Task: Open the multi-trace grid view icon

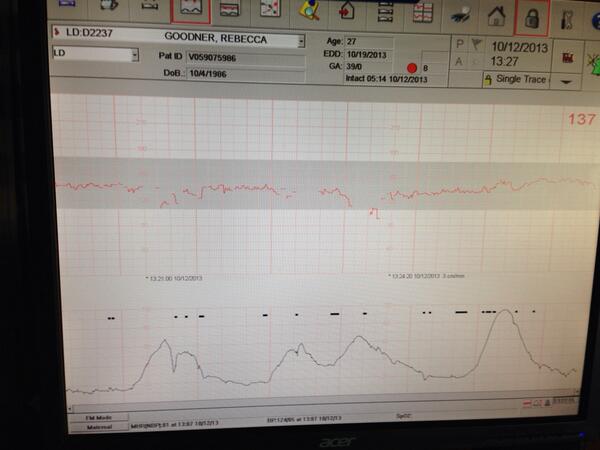Action: tap(422, 15)
